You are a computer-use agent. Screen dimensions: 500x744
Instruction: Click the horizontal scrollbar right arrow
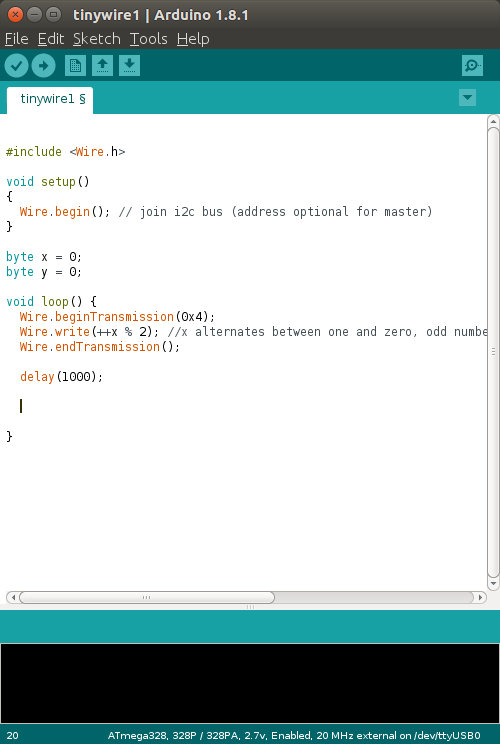tap(481, 597)
